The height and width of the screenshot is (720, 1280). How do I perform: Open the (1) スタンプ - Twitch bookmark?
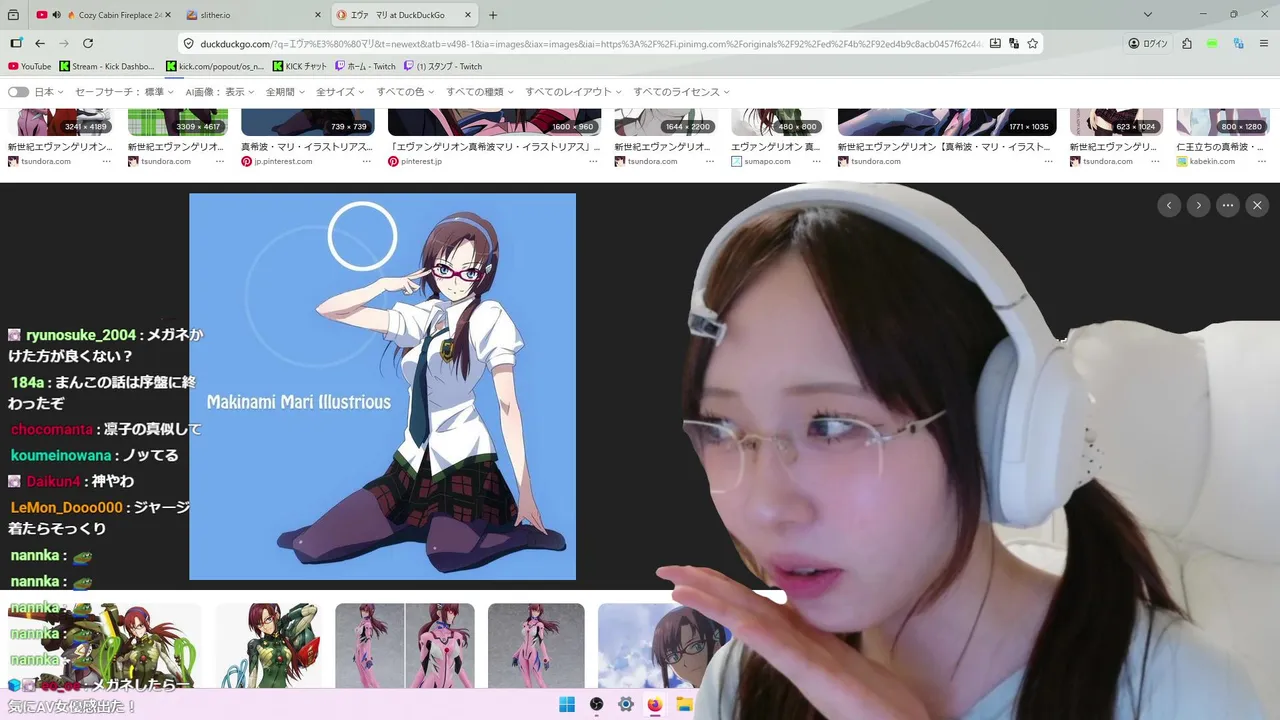click(443, 66)
